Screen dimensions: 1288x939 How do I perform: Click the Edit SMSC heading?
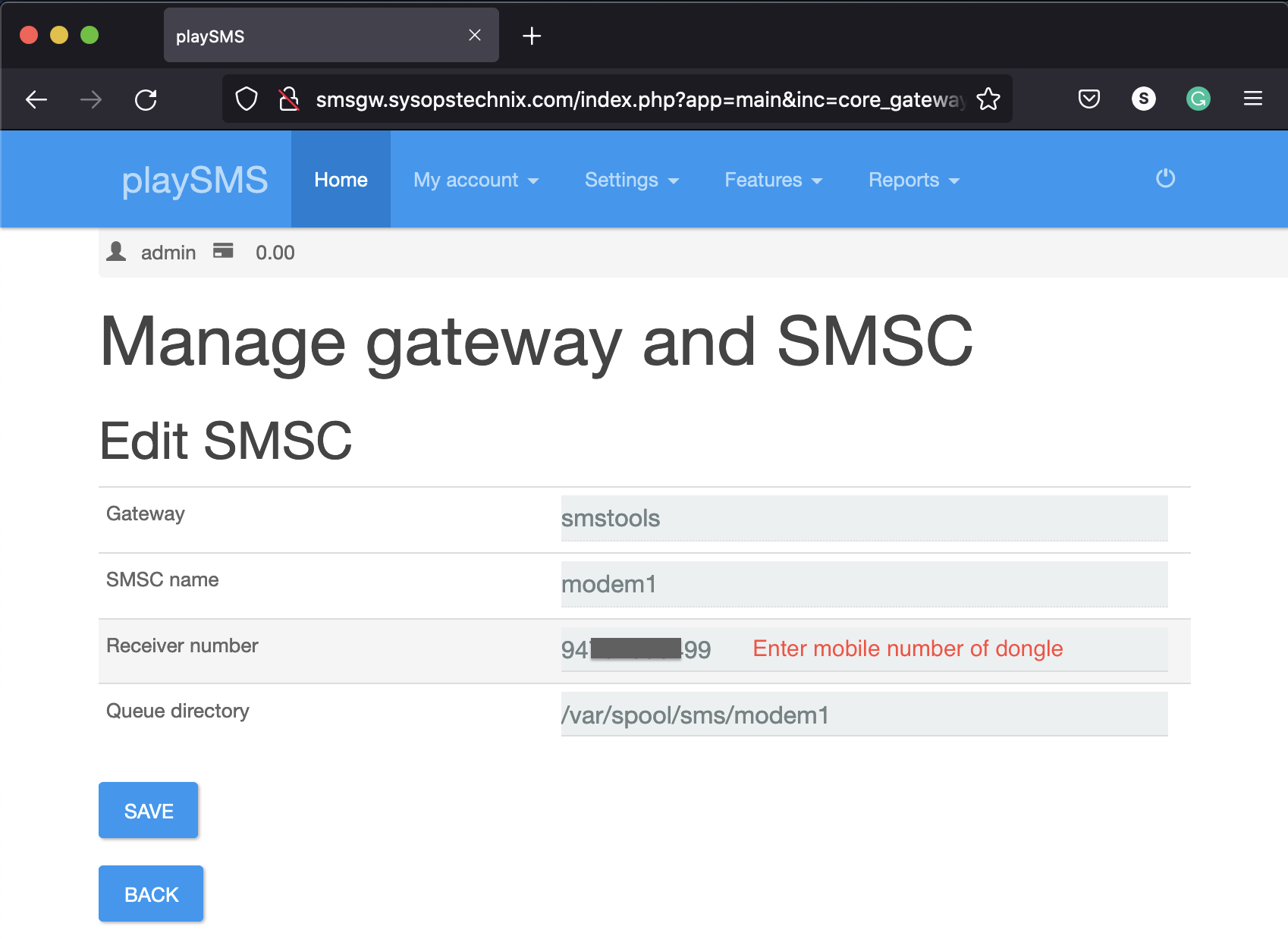[x=226, y=441]
